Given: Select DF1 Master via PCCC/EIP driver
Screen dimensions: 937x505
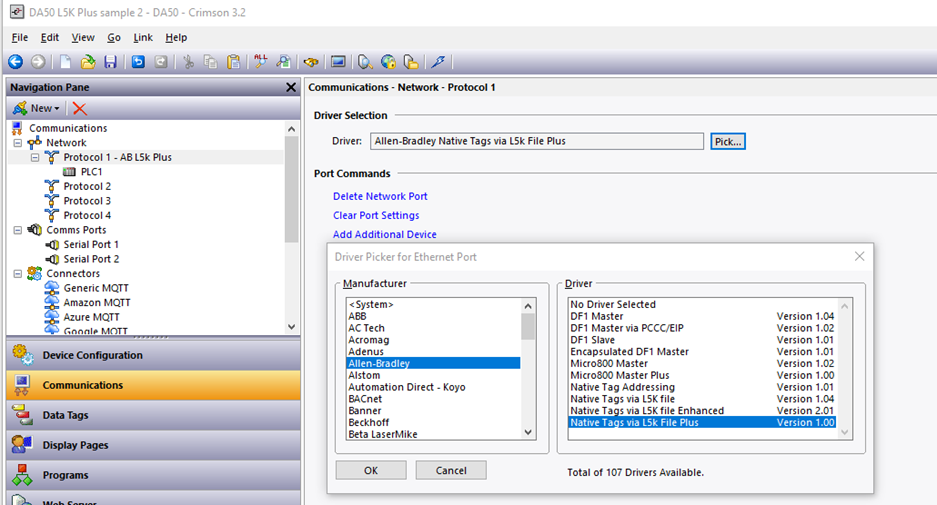Looking at the screenshot, I should click(702, 328).
